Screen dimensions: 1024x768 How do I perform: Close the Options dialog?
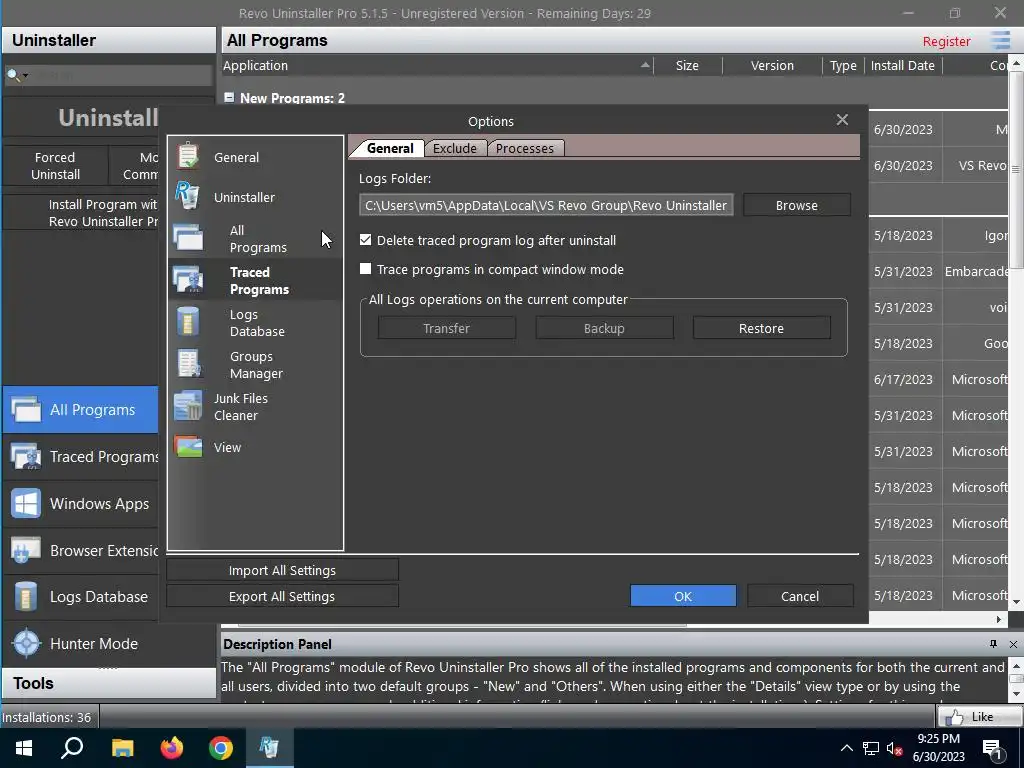click(842, 120)
